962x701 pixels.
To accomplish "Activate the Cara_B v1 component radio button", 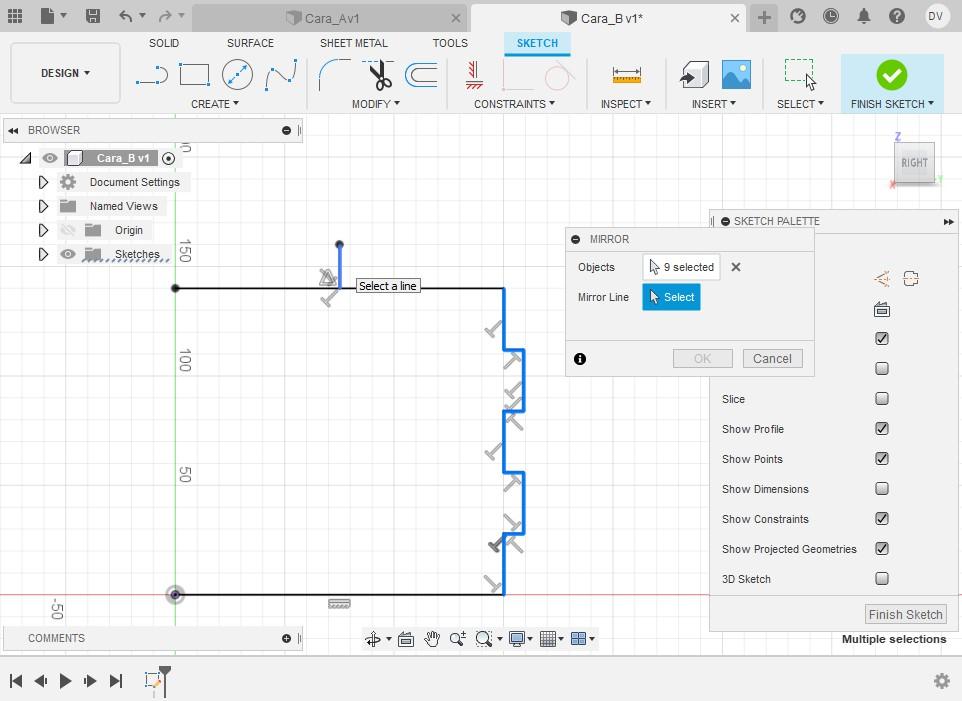I will 168,159.
